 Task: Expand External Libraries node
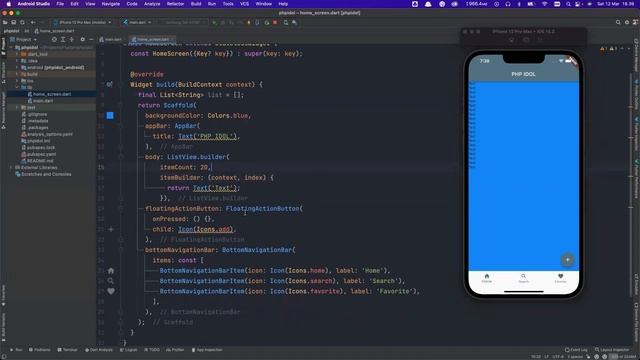click(11, 167)
